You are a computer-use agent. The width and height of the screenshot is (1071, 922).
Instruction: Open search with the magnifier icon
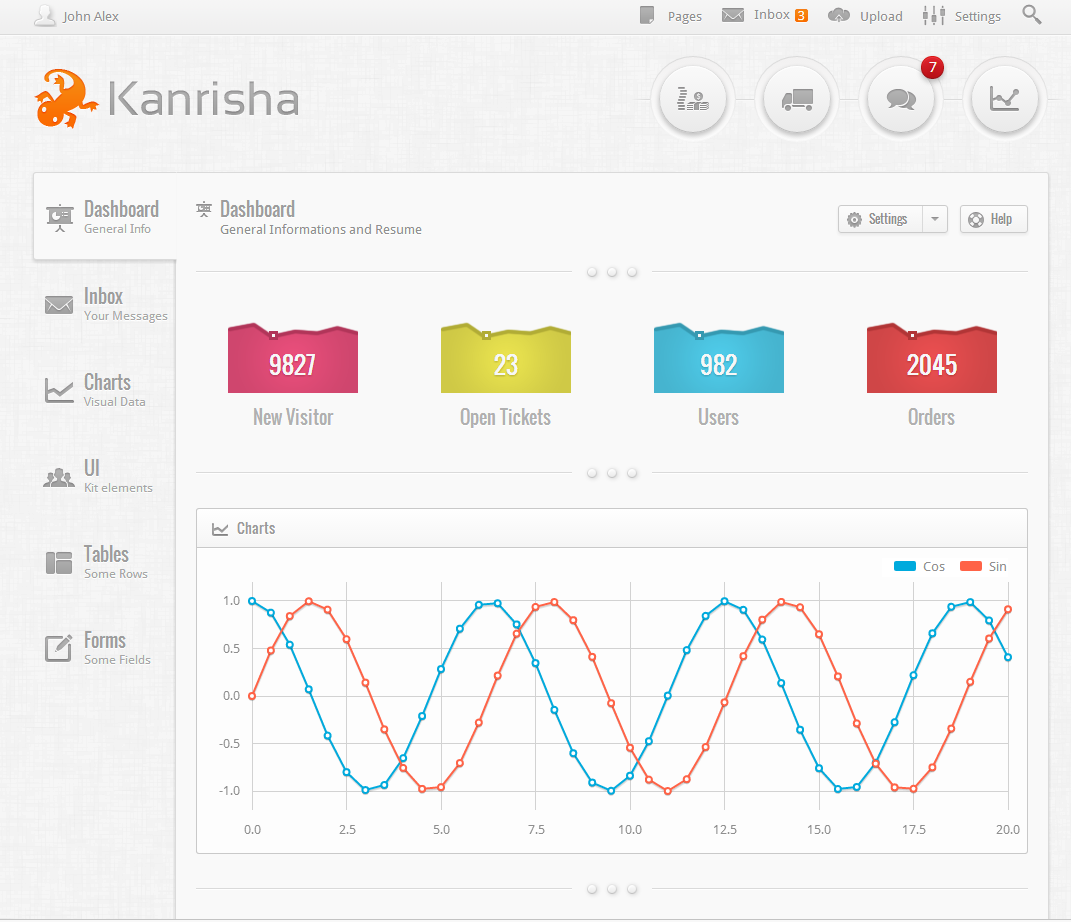(1031, 14)
